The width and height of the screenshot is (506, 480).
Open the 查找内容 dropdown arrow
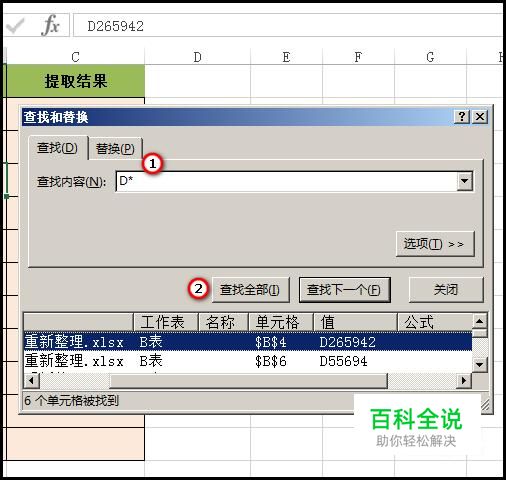465,181
